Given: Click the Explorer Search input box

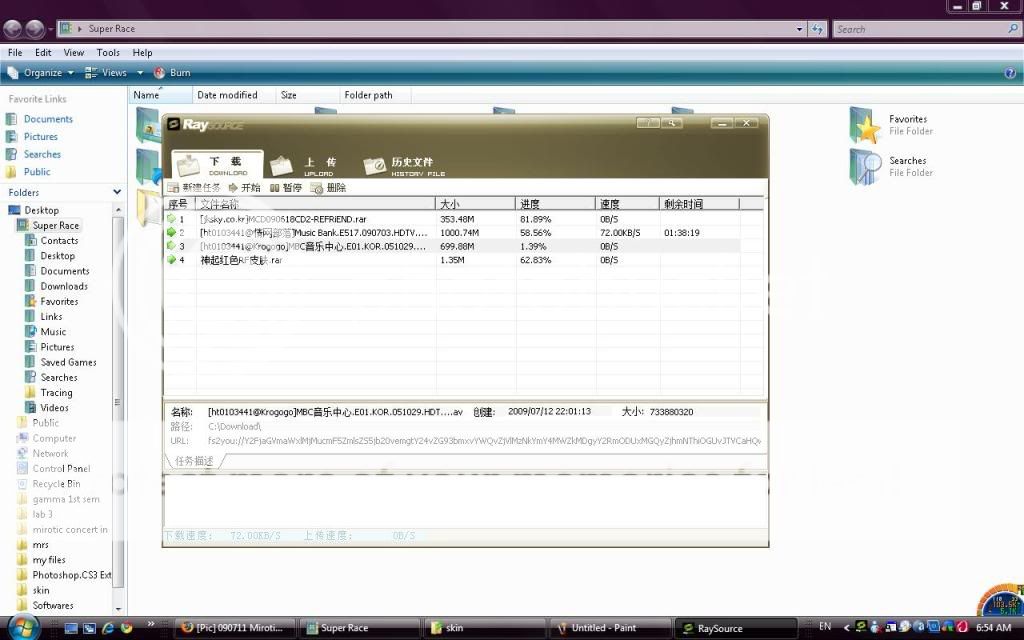Looking at the screenshot, I should pyautogui.click(x=920, y=29).
